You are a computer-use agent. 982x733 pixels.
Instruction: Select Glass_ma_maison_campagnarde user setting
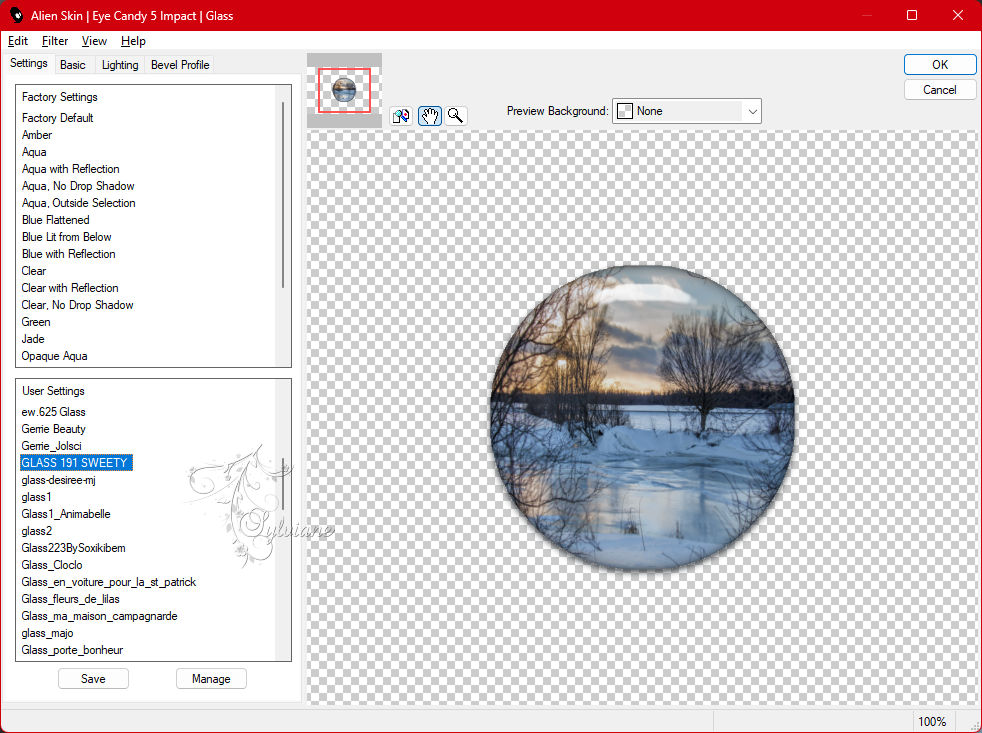coord(99,616)
